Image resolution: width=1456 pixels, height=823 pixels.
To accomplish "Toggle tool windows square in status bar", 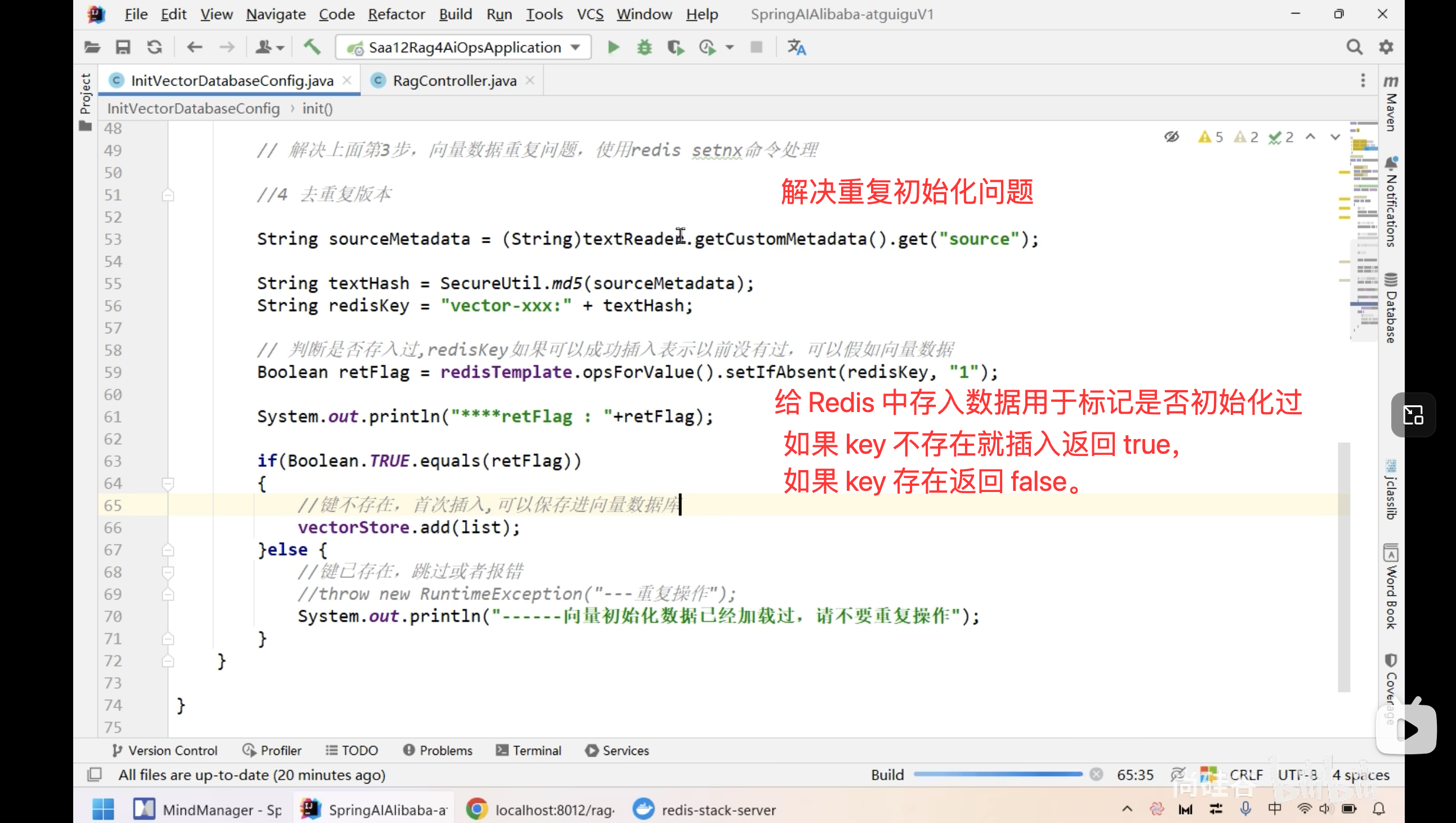I will [x=95, y=775].
